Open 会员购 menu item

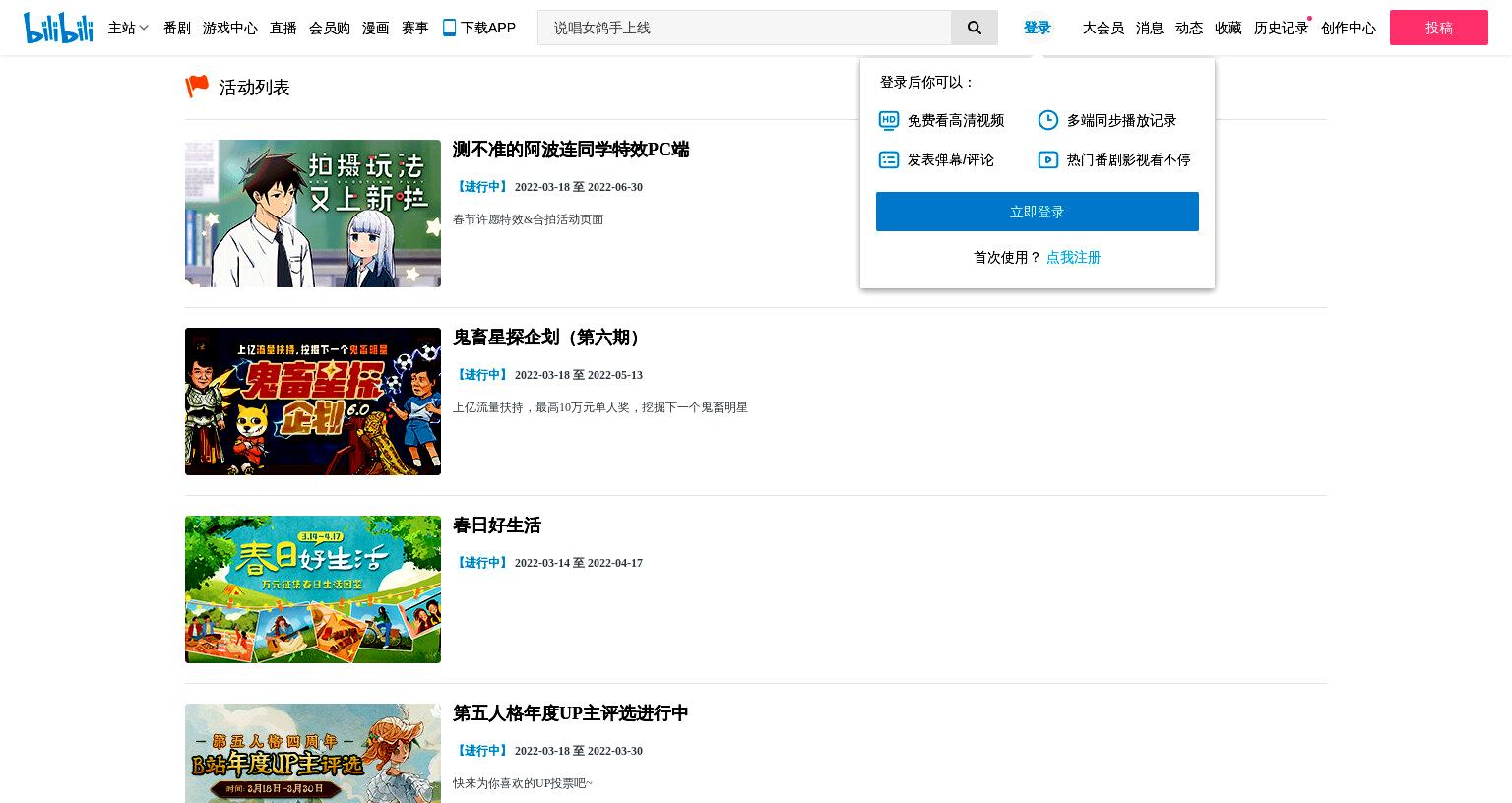pyautogui.click(x=330, y=28)
